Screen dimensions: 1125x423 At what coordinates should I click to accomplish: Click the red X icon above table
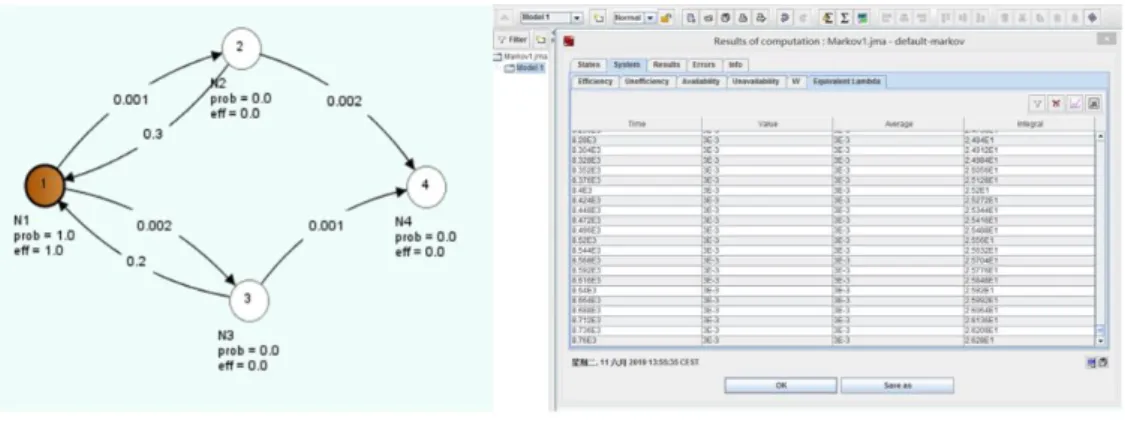[1056, 104]
